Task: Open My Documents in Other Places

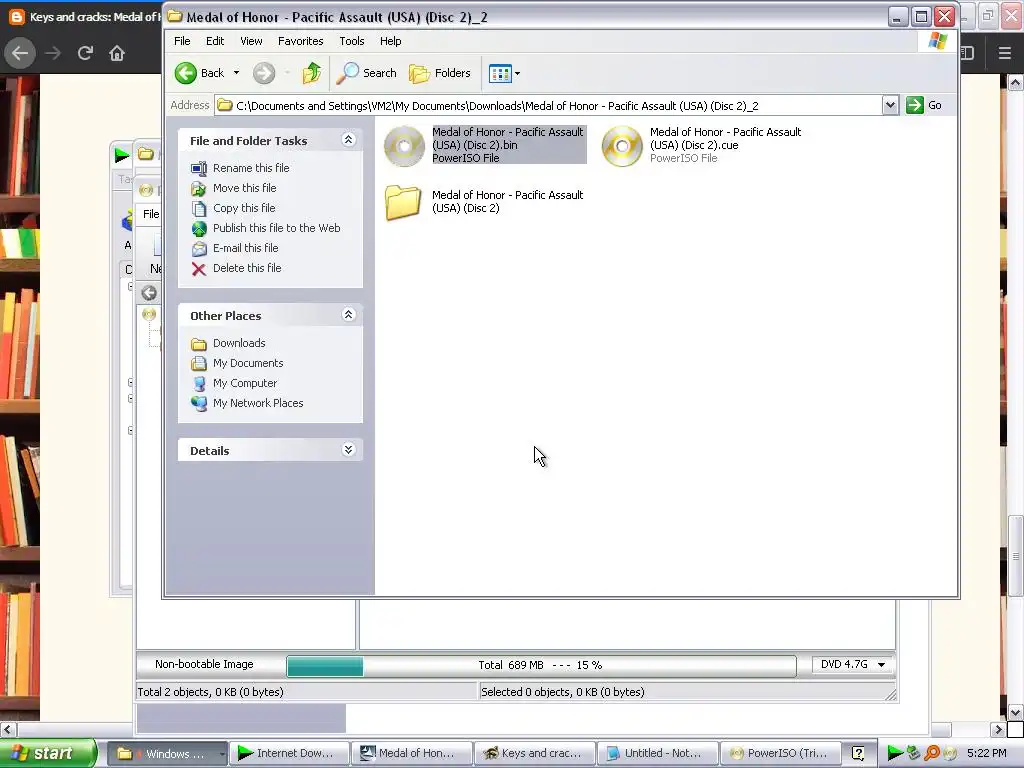Action: coord(248,363)
